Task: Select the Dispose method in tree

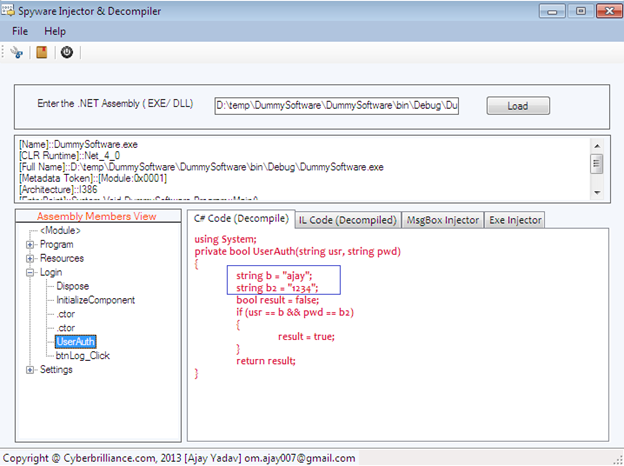Action: [x=73, y=286]
